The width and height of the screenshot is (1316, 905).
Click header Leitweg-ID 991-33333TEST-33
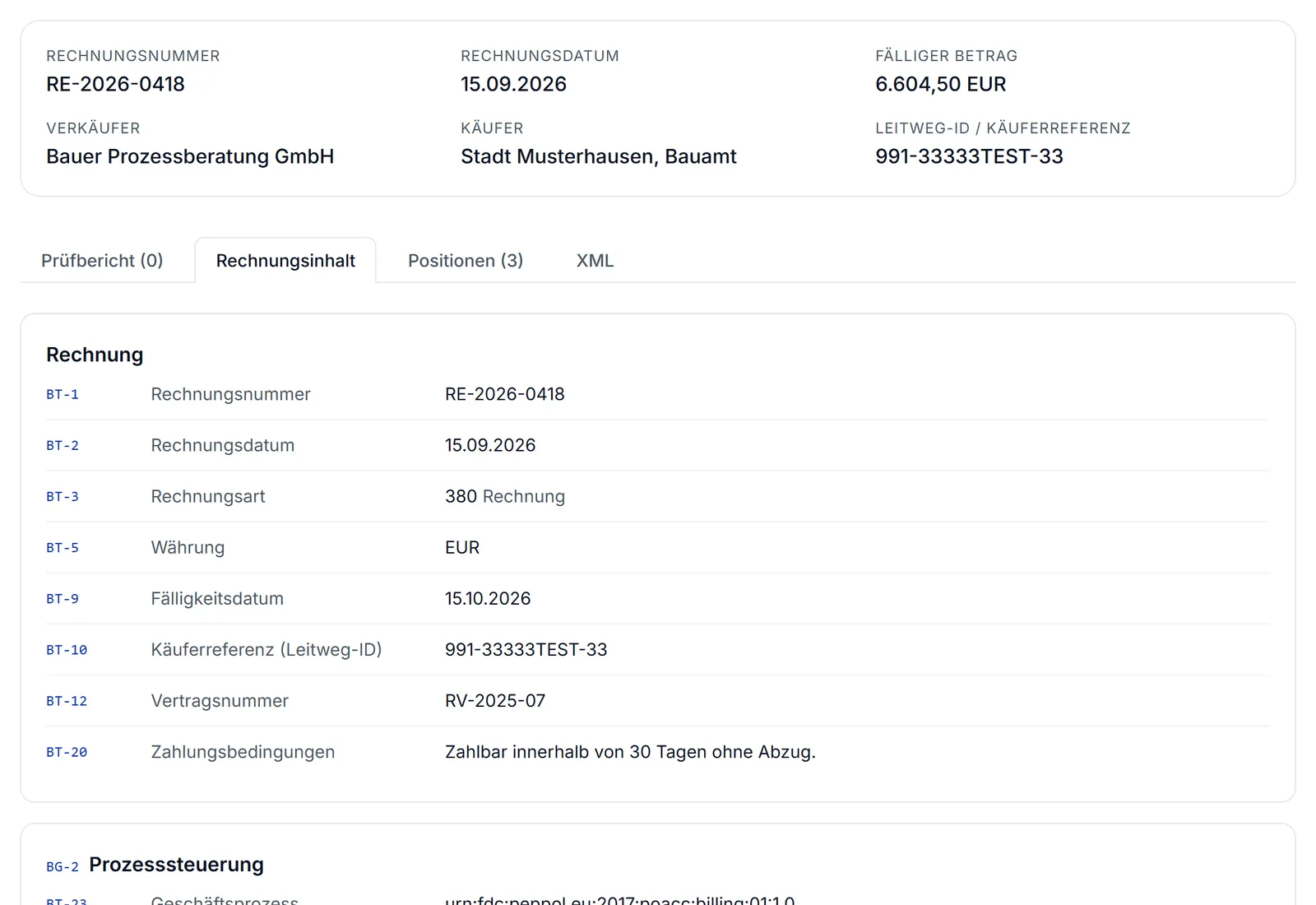pos(969,156)
